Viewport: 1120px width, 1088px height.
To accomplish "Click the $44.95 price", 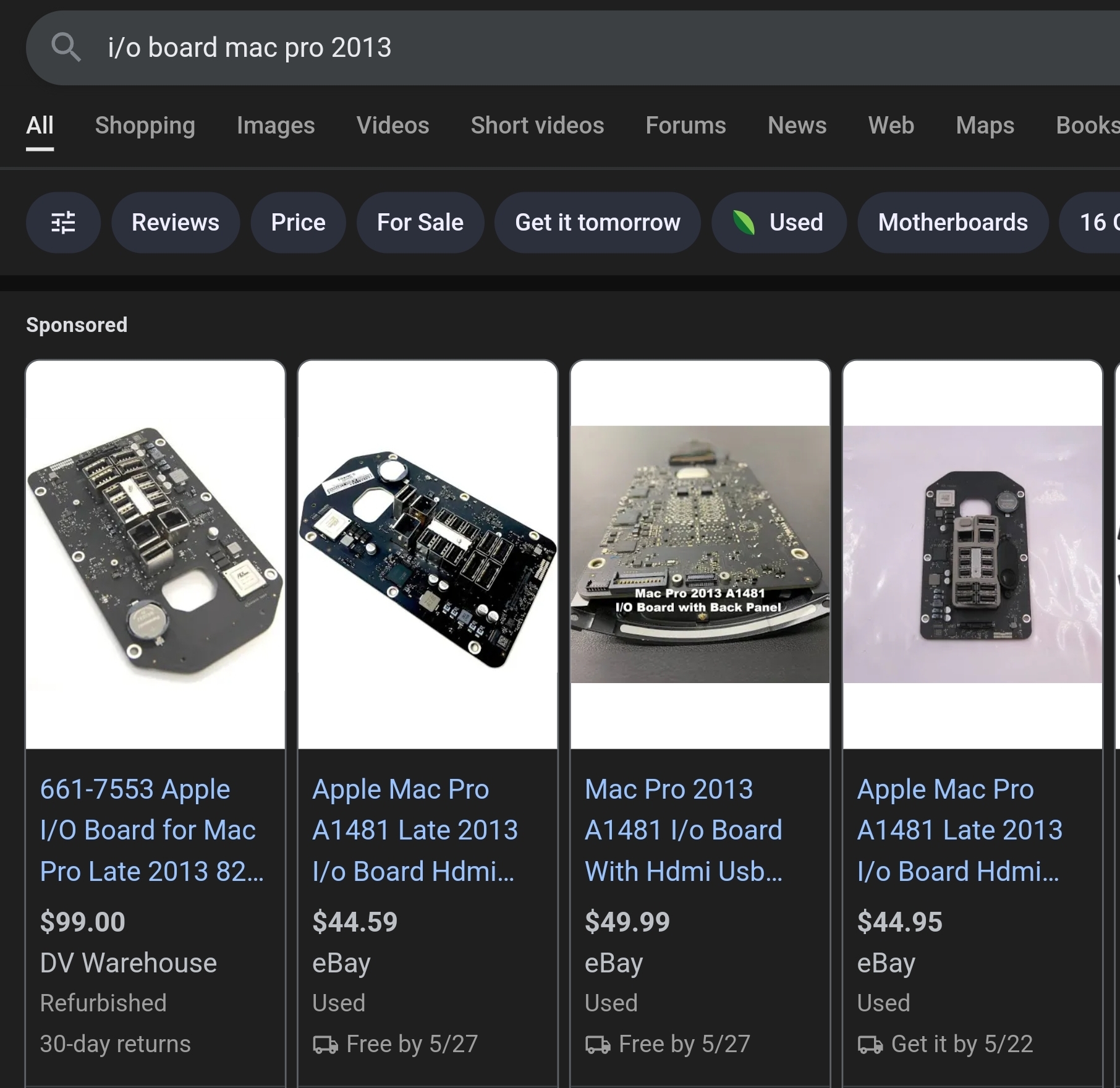I will click(900, 922).
